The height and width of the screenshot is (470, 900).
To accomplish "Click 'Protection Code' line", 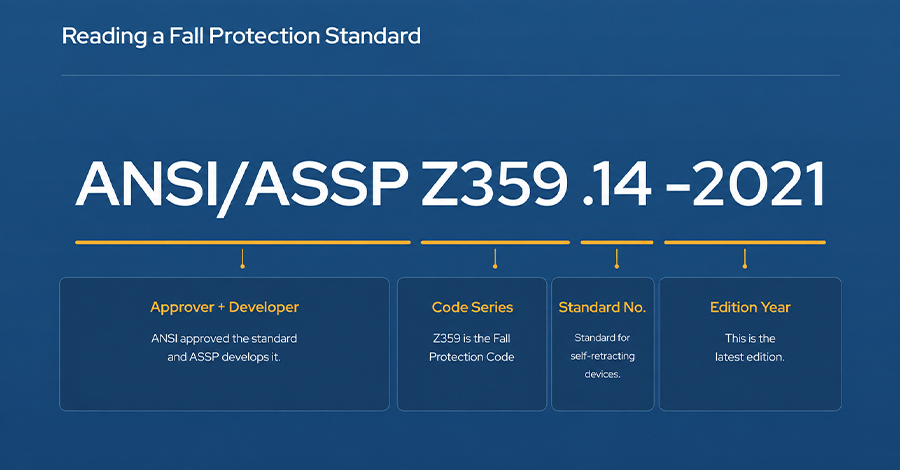I will click(x=471, y=357).
